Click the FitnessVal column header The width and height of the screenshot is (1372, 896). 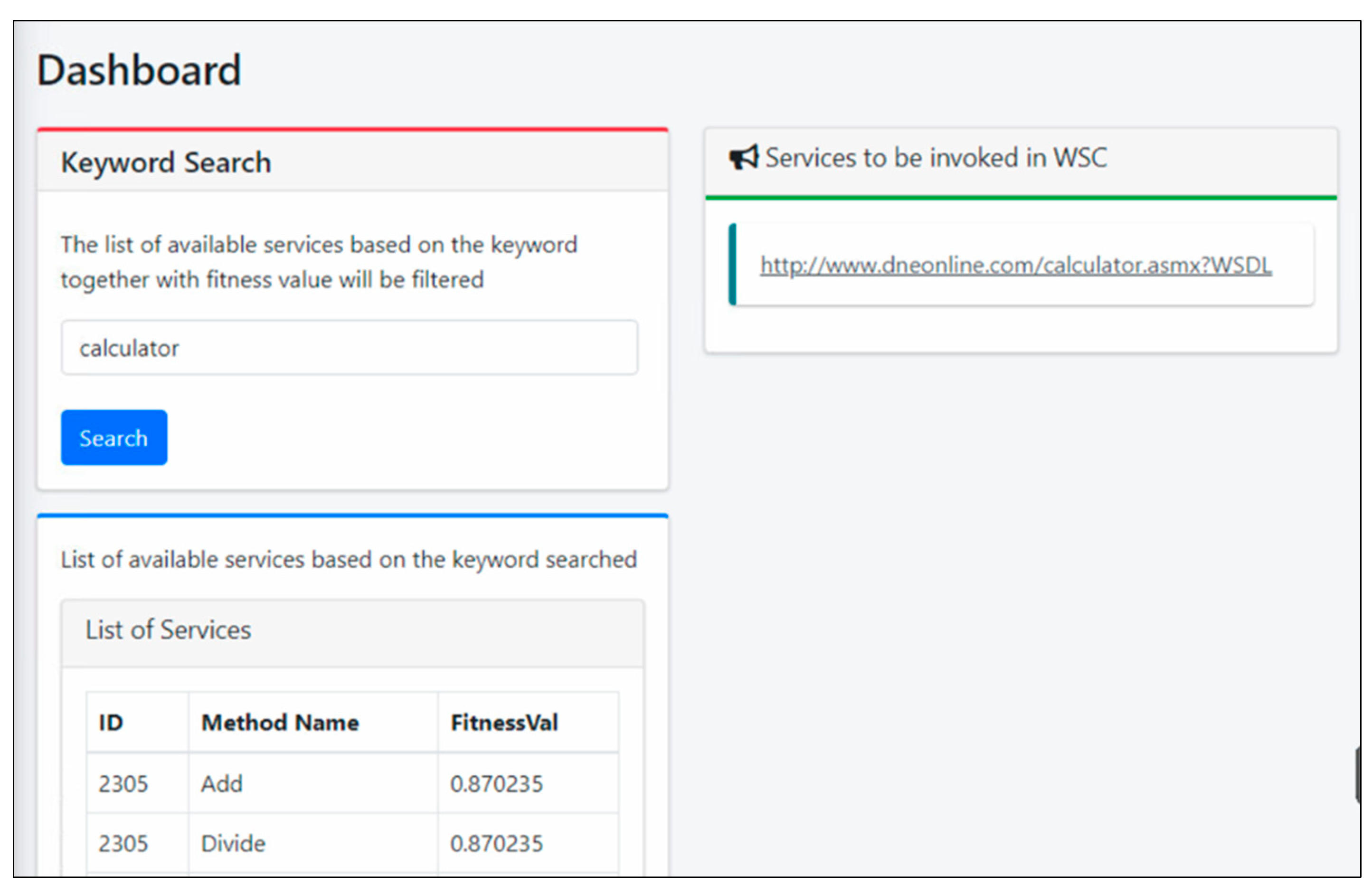[x=504, y=723]
